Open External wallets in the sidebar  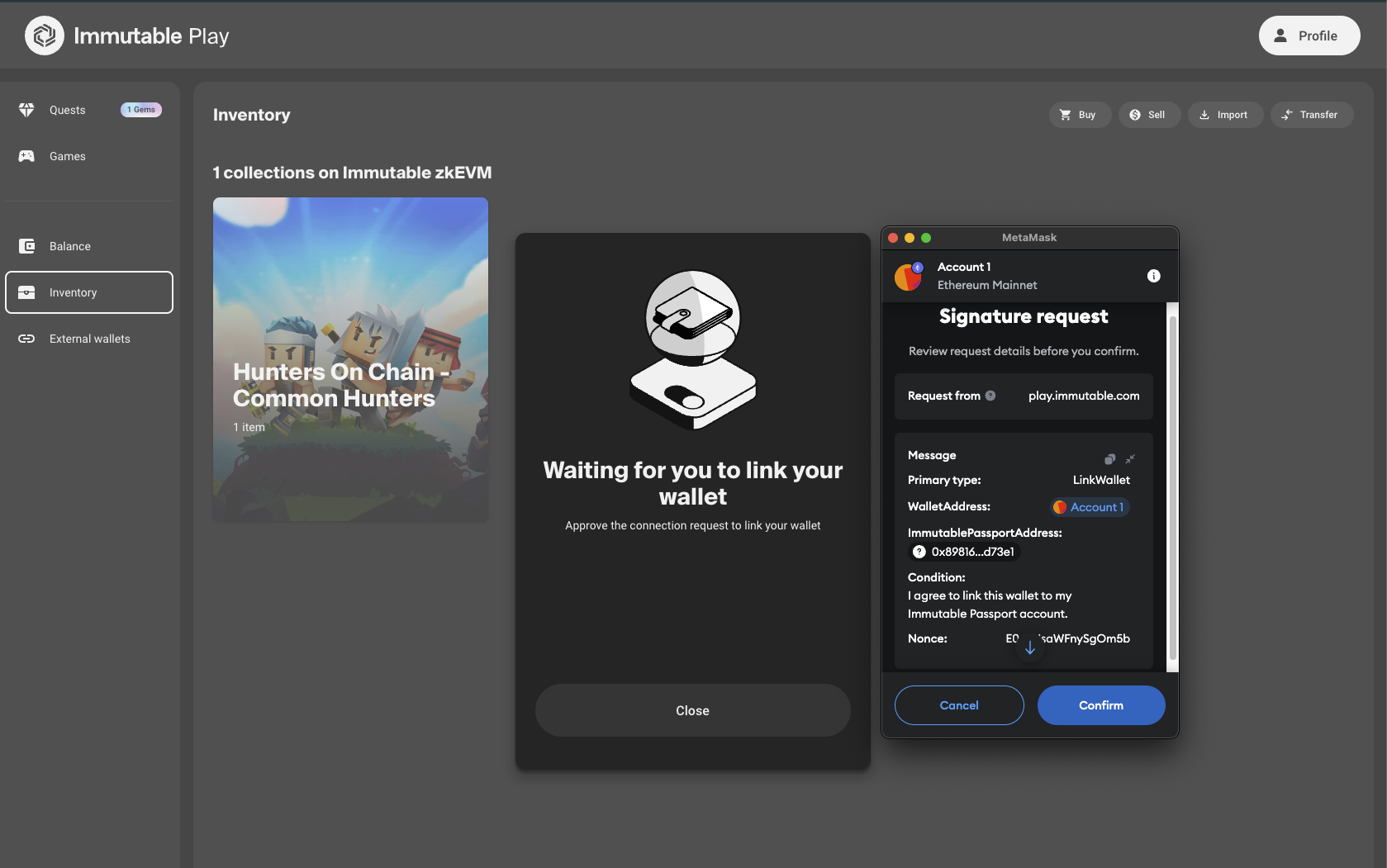89,339
